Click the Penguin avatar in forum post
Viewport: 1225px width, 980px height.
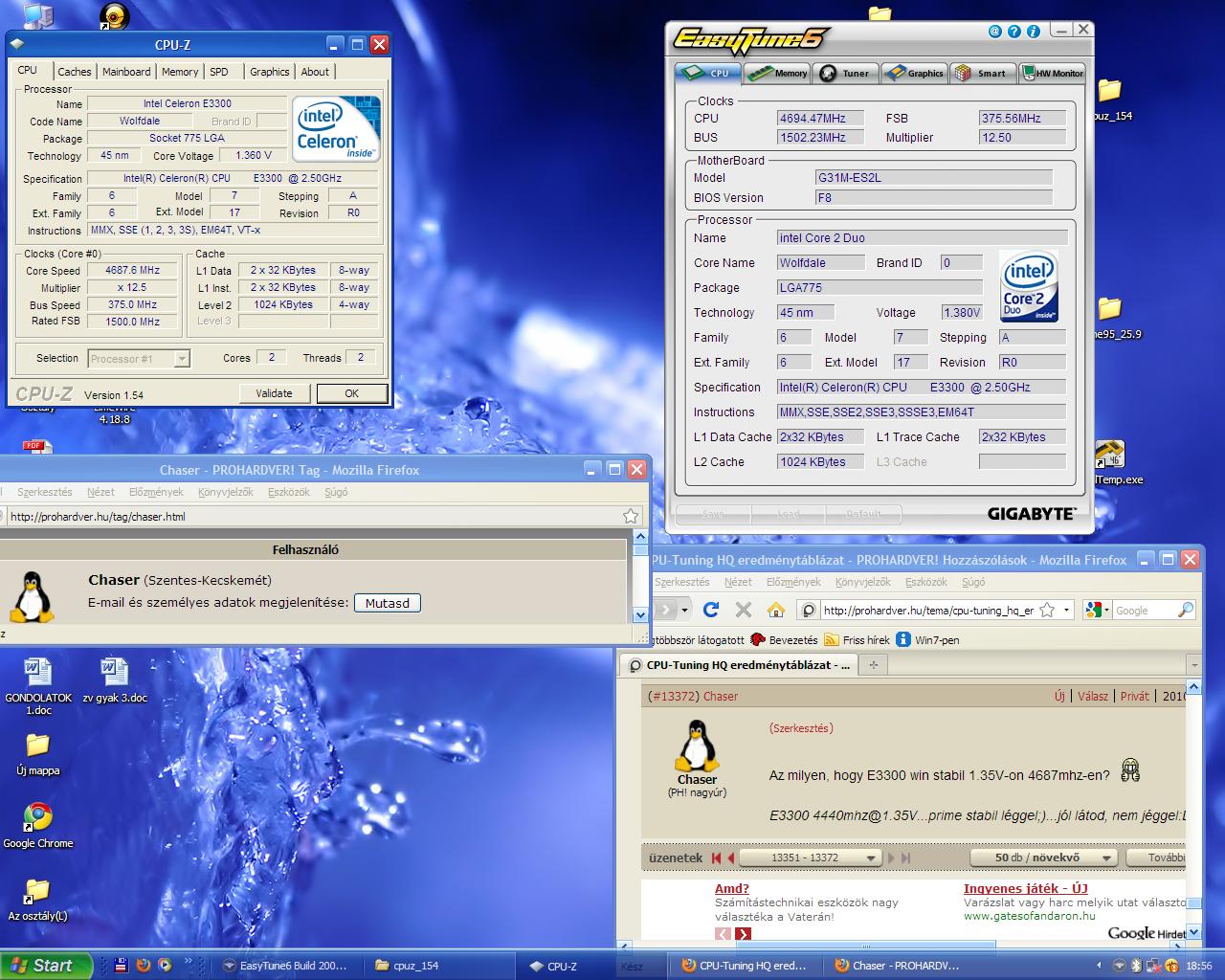(697, 746)
